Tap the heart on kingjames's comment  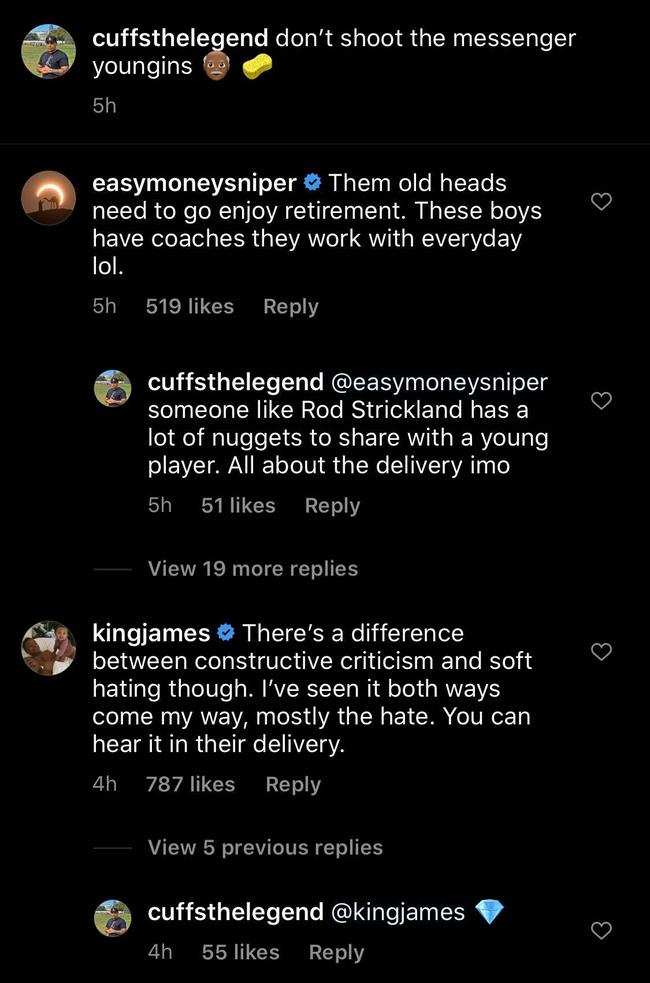[601, 652]
